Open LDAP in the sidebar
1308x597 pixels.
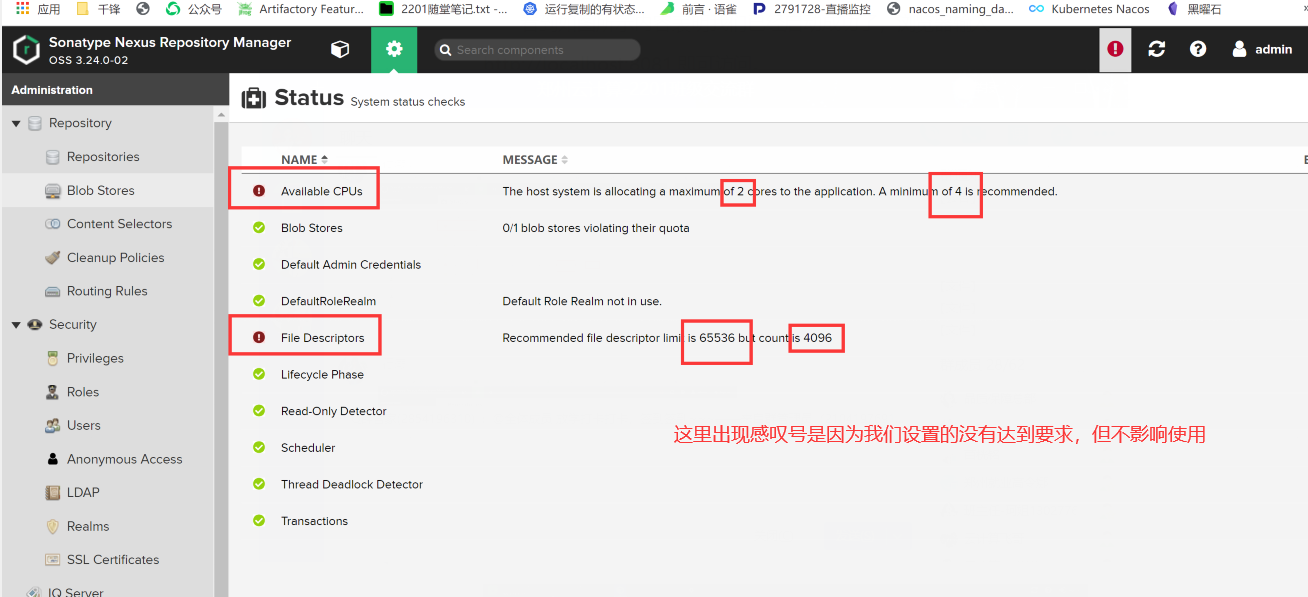(83, 492)
